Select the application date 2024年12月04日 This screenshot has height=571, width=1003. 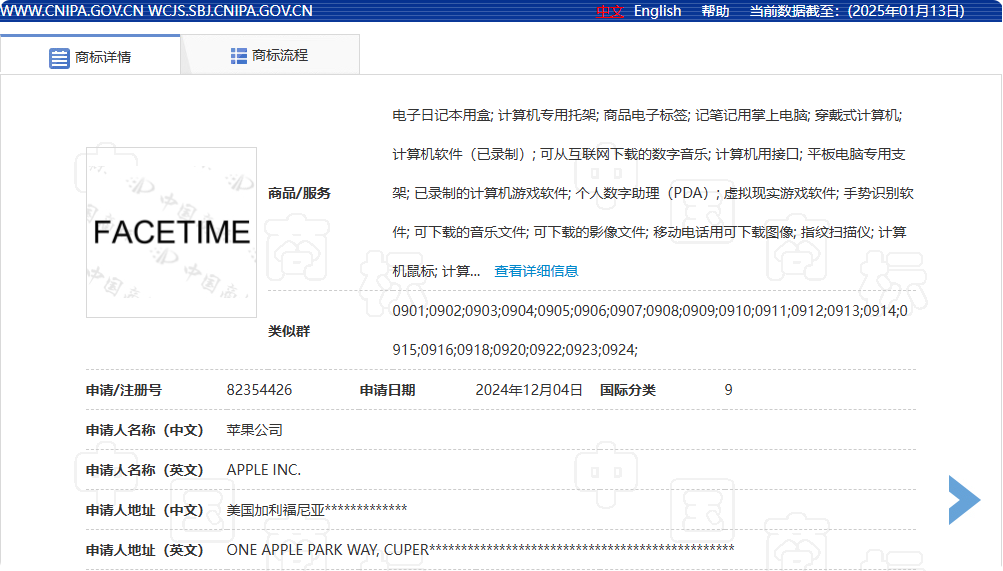(x=529, y=390)
